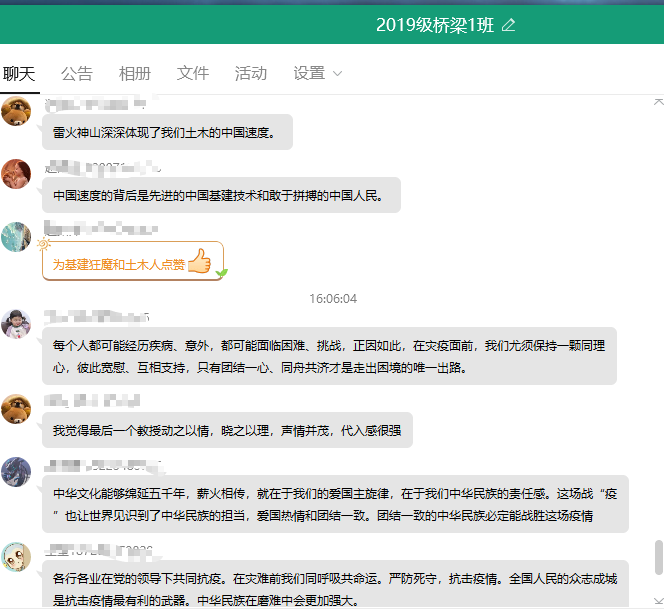Click the avatar beside the 中华文化能够绵延五千年 message

pyautogui.click(x=16, y=472)
